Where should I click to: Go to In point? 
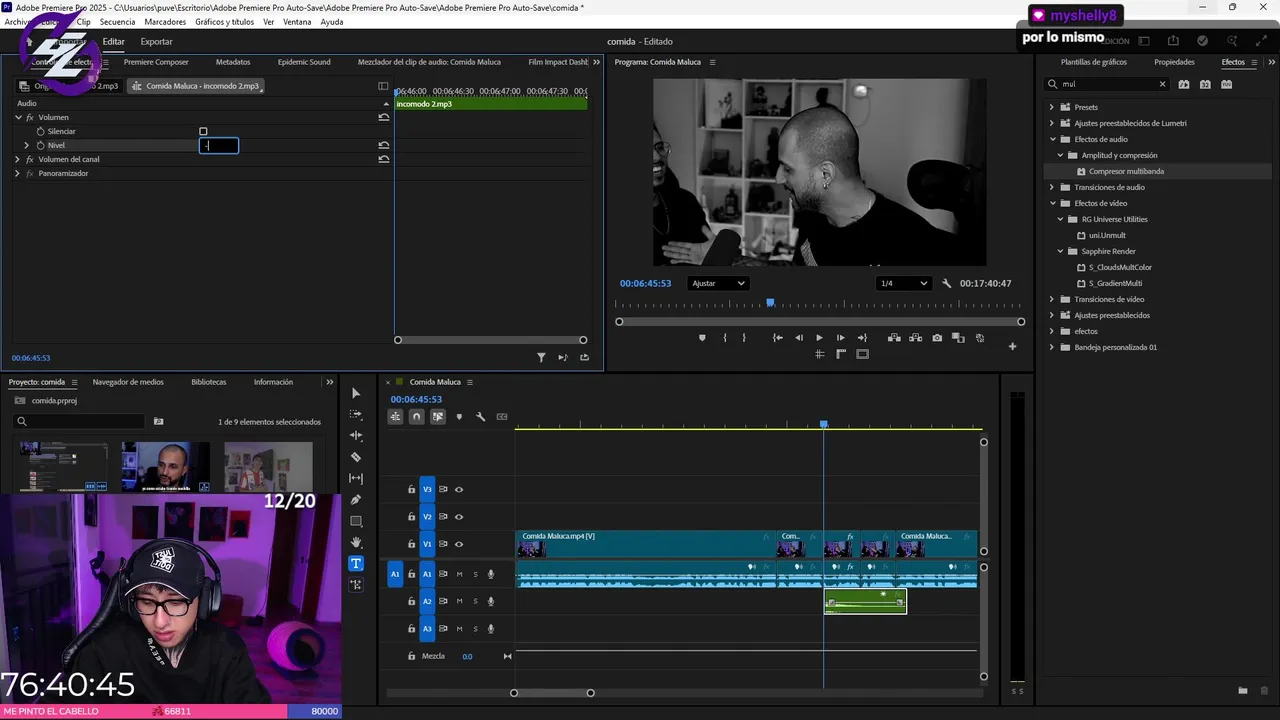tap(777, 338)
